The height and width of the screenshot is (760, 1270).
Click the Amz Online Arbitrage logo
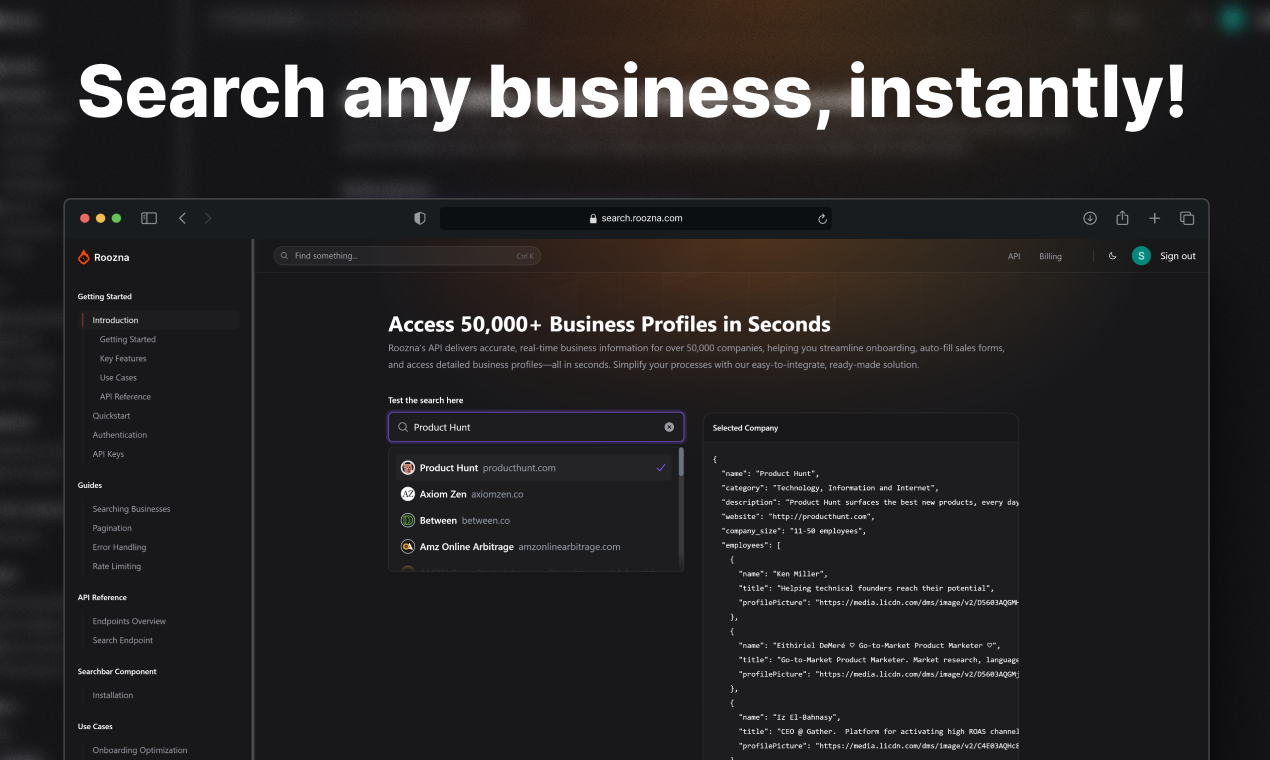tap(408, 547)
